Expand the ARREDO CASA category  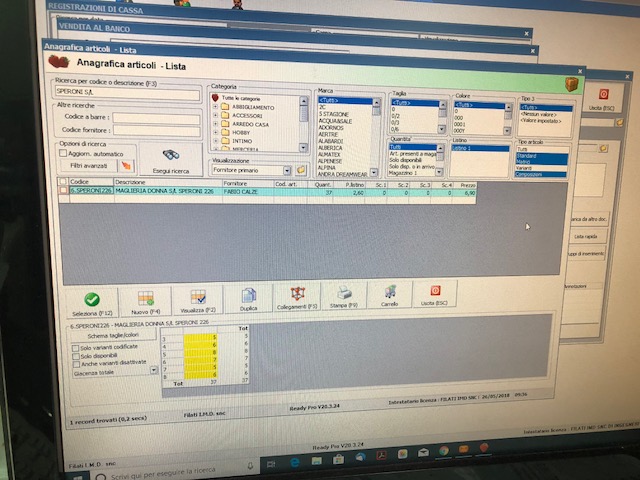(215, 124)
